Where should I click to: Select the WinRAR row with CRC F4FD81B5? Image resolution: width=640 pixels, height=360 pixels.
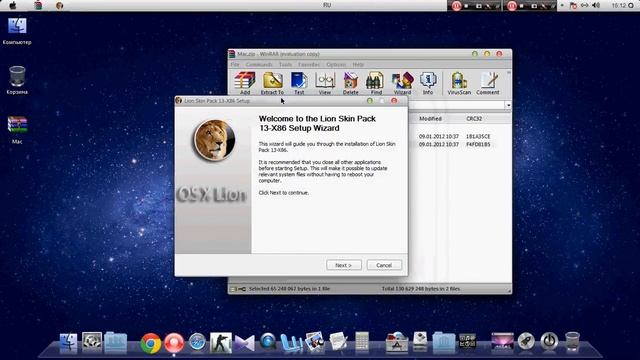[459, 144]
